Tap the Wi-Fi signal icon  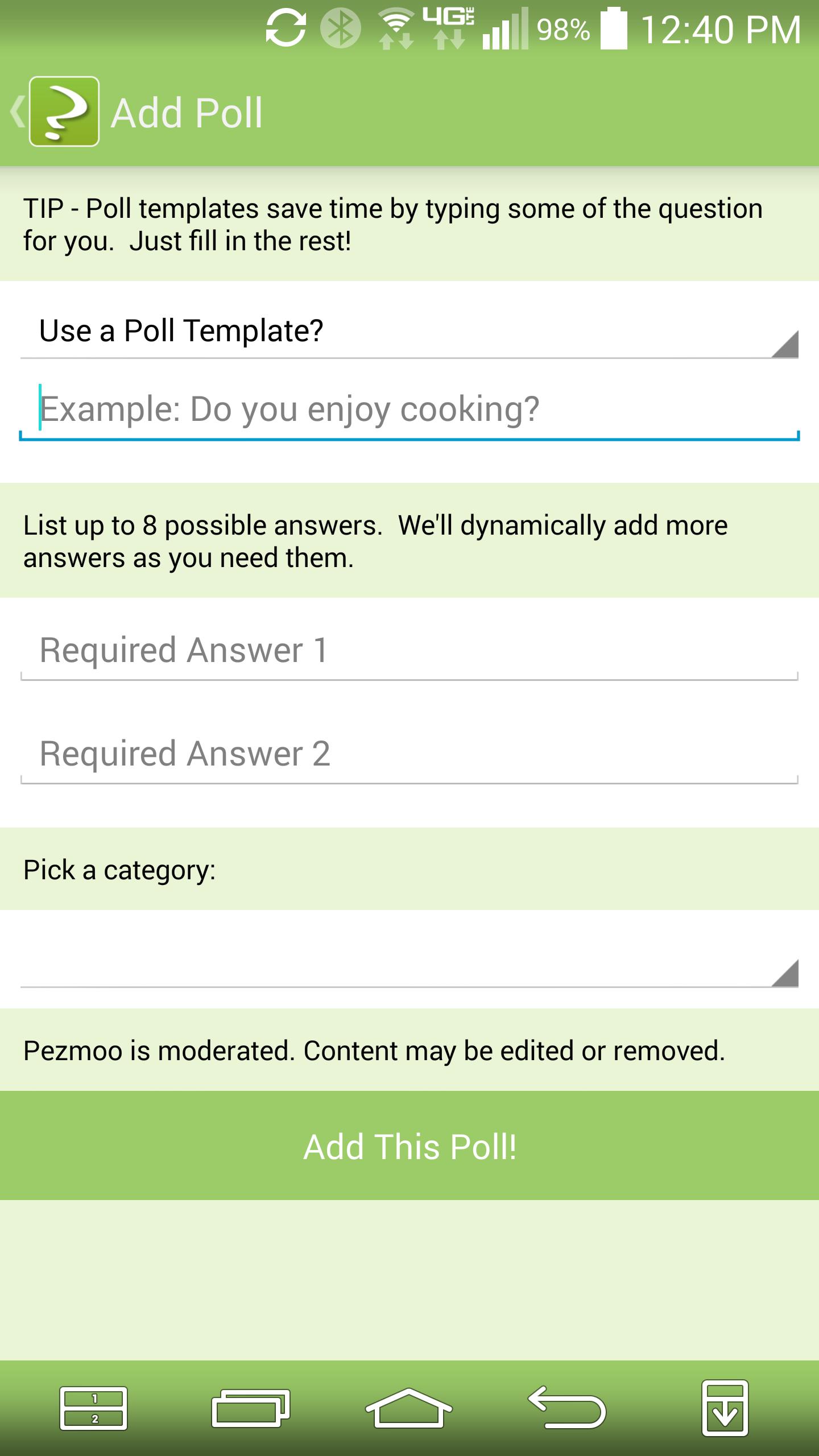pos(396,30)
